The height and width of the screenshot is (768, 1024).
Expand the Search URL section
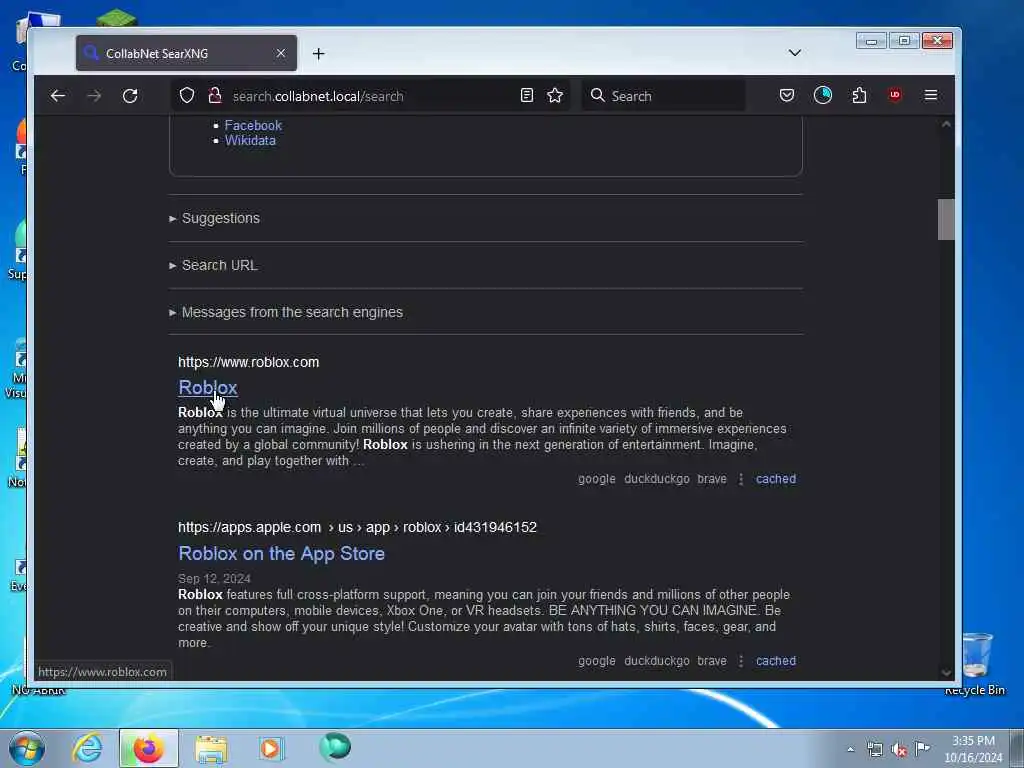(x=213, y=265)
